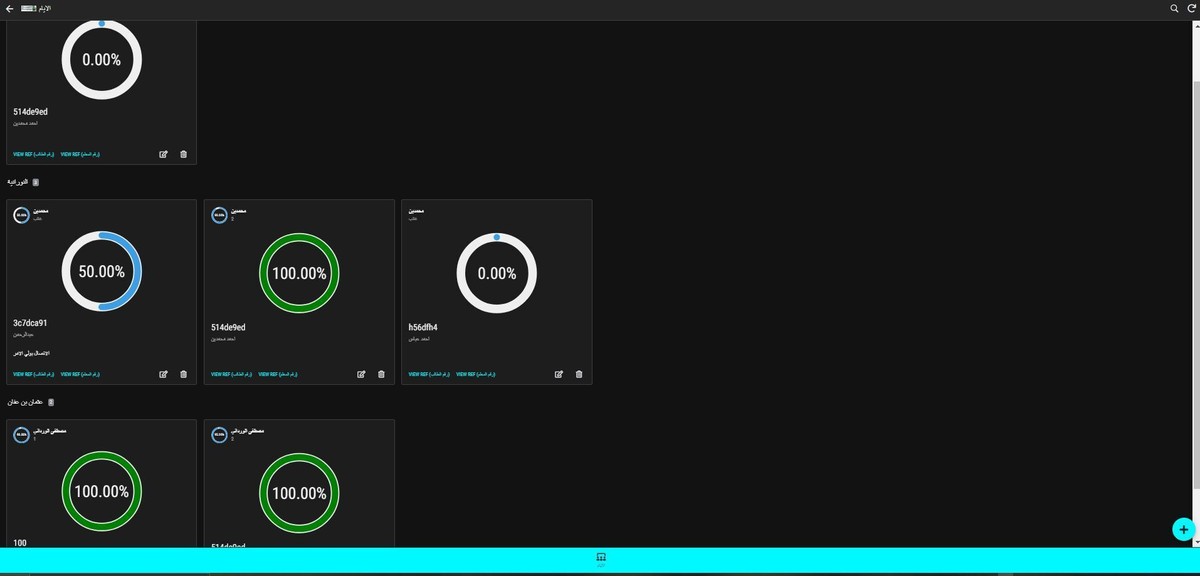Click the 0.00% ring above 514de9ed
Image resolution: width=1200 pixels, height=576 pixels.
[102, 59]
